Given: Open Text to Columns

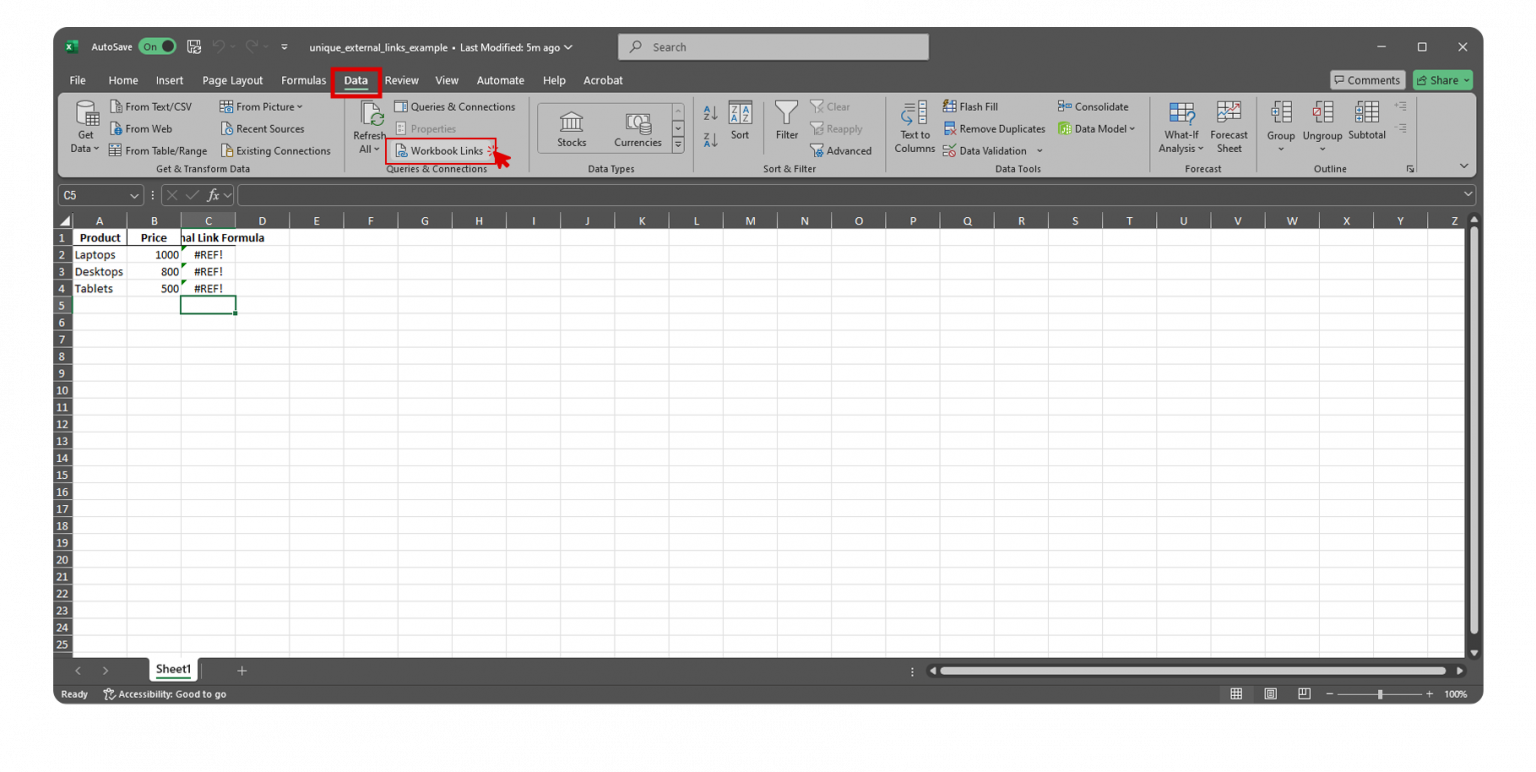Looking at the screenshot, I should [x=913, y=127].
